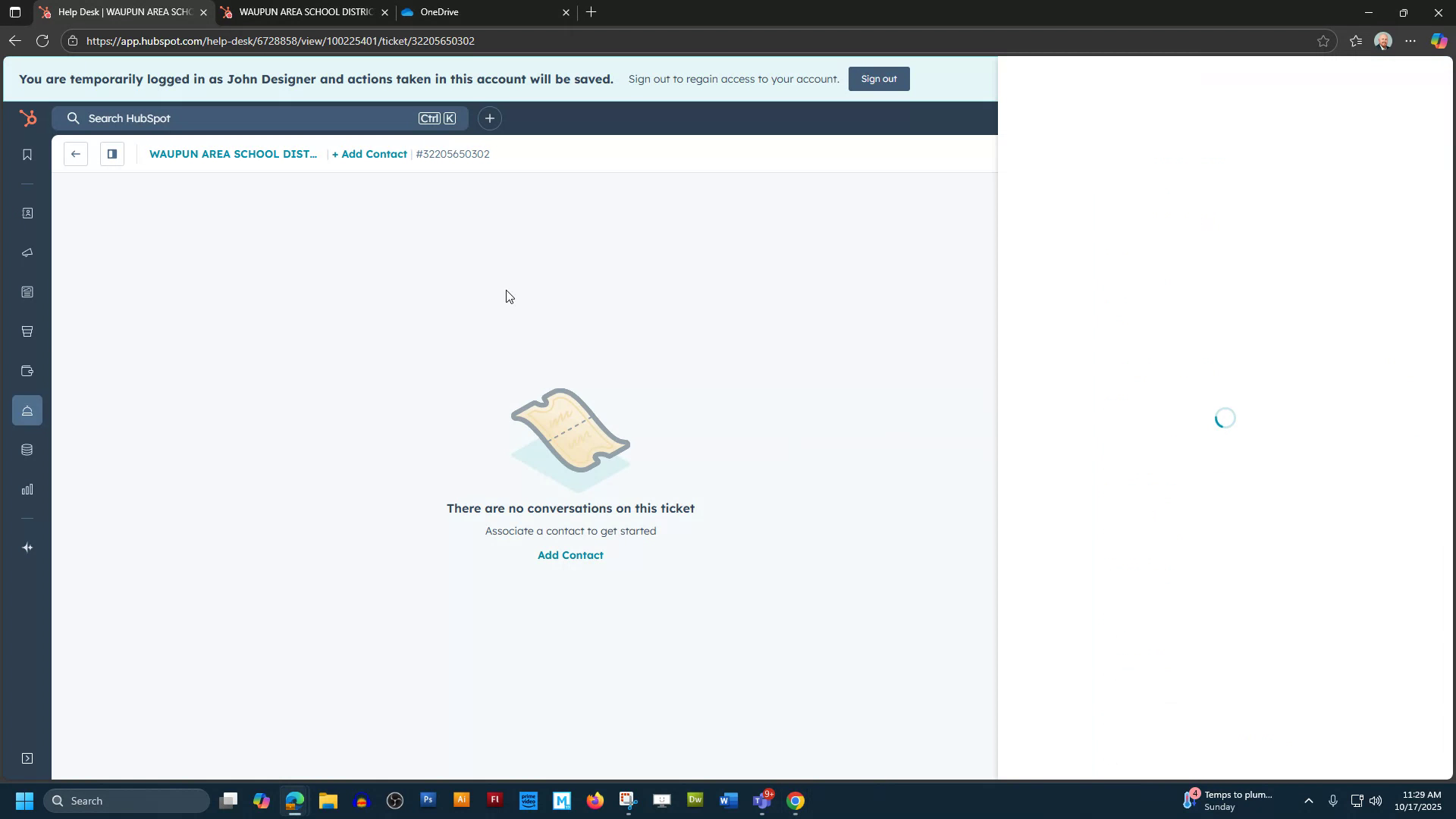Image resolution: width=1456 pixels, height=819 pixels.
Task: Select the Service bell sidebar icon
Action: pyautogui.click(x=27, y=410)
